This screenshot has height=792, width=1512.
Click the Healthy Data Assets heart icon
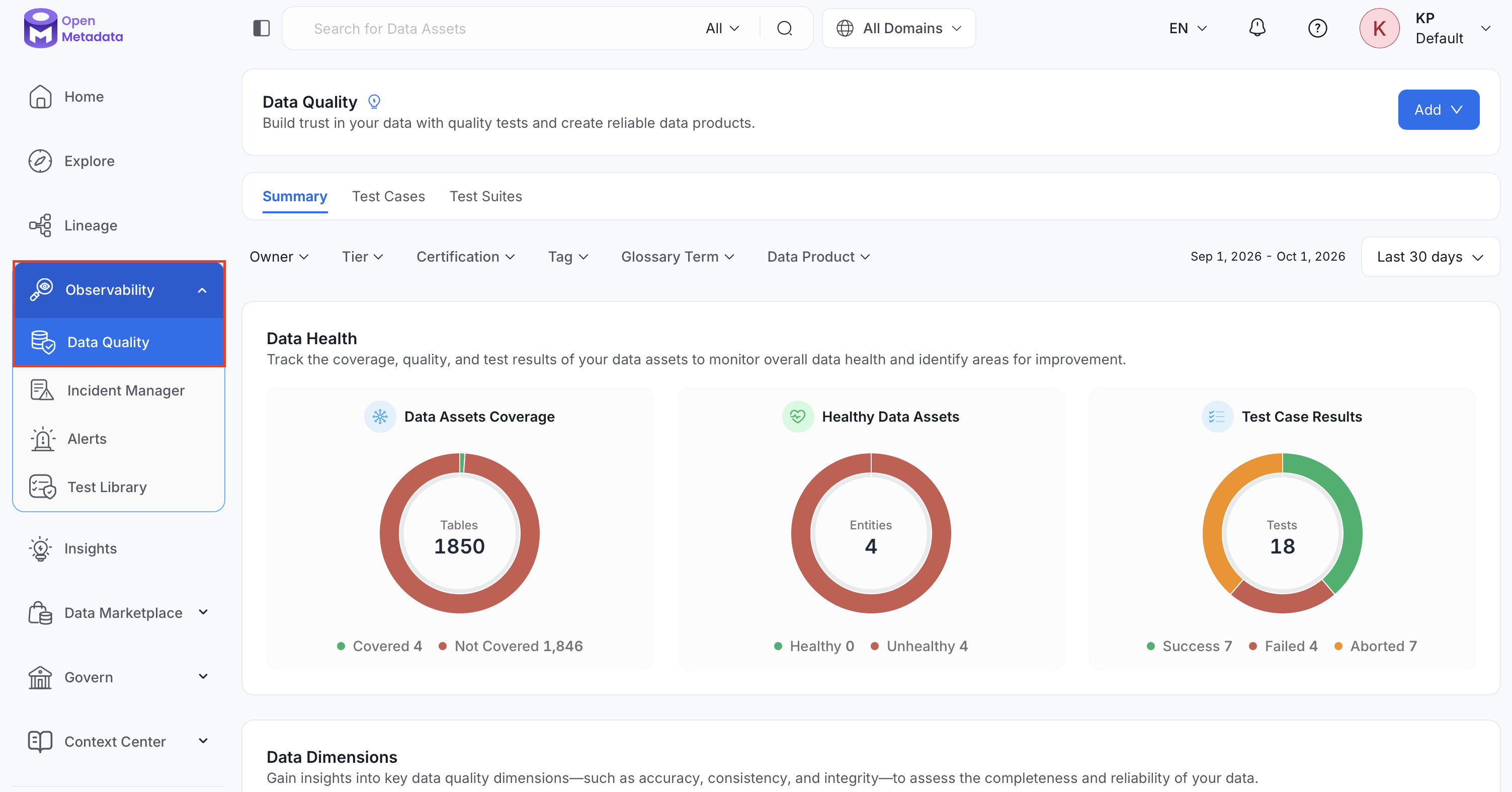[798, 417]
